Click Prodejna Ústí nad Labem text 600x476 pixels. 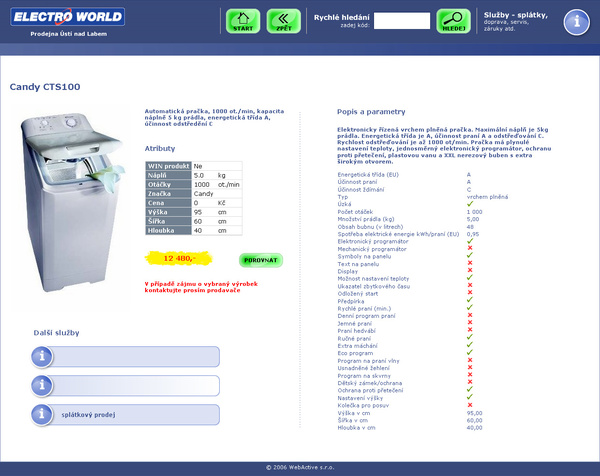pos(69,34)
